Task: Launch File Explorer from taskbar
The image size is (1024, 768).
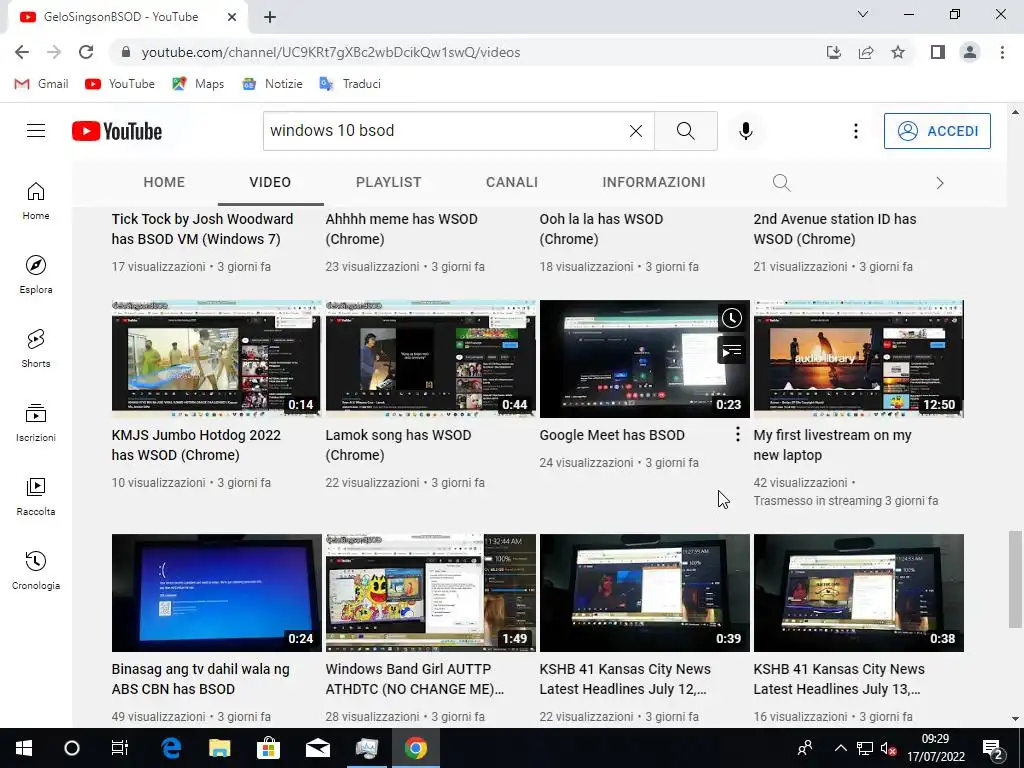Action: pos(219,748)
